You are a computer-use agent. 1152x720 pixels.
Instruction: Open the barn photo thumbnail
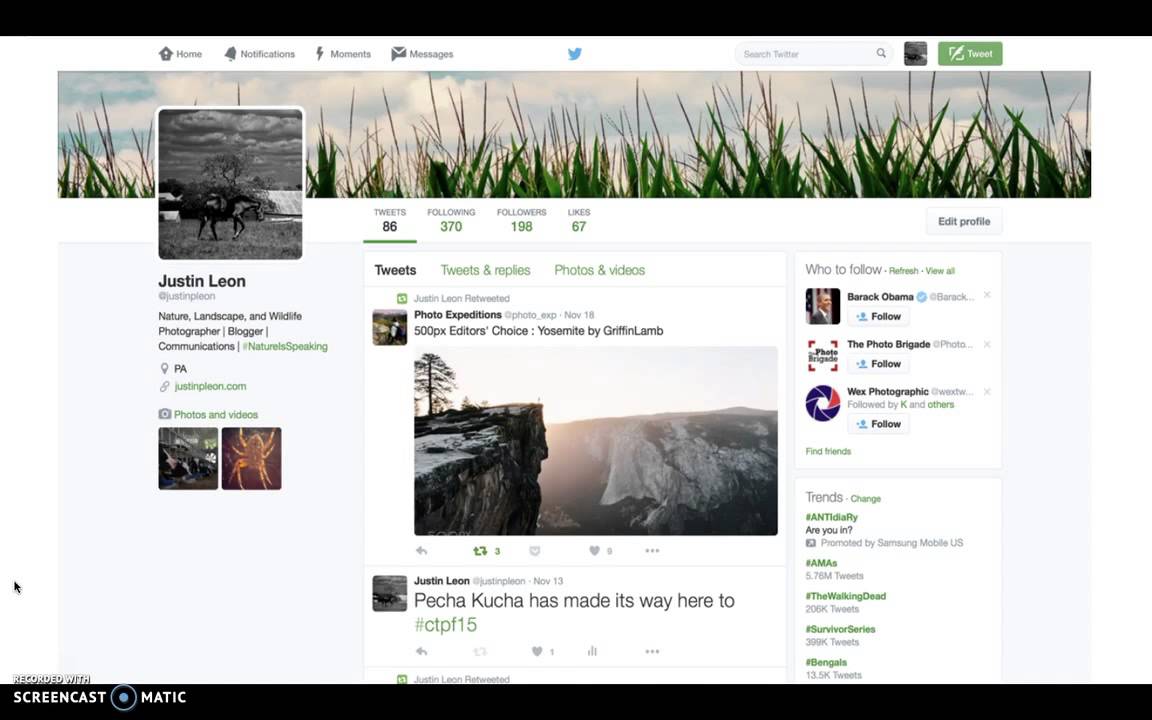(188, 458)
